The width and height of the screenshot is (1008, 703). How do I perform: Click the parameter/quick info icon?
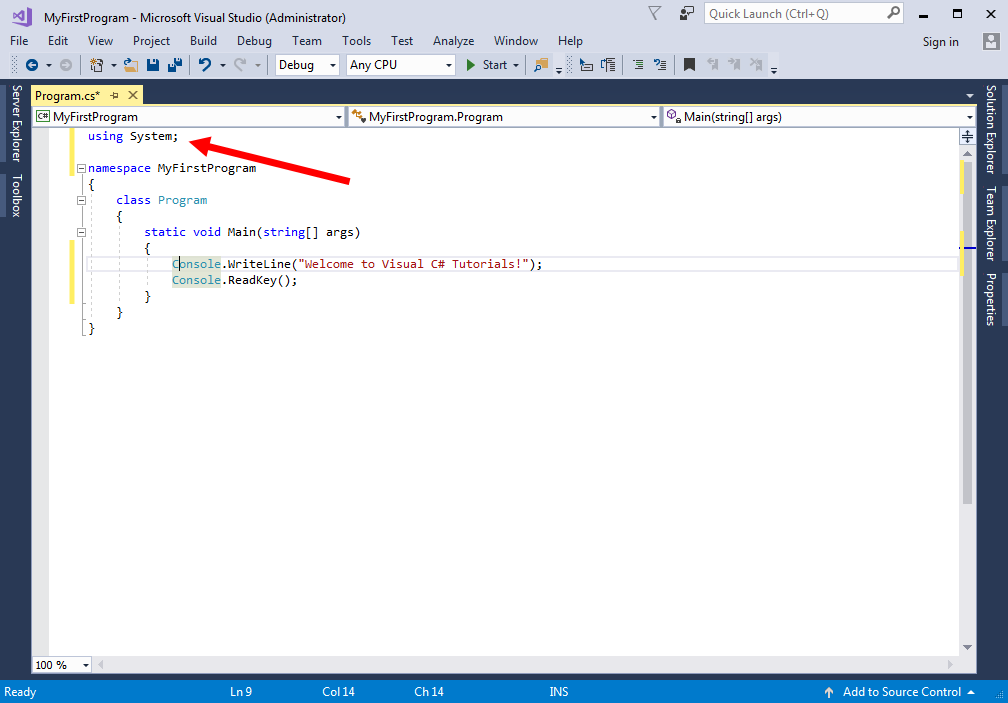click(608, 65)
